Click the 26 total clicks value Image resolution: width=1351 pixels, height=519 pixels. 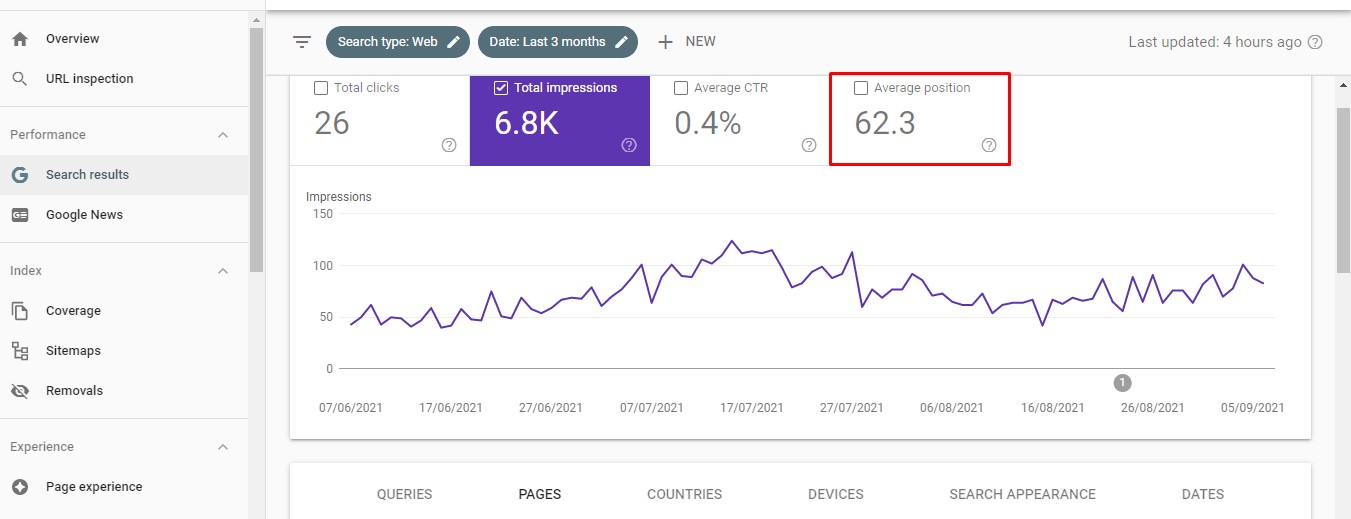tap(332, 123)
